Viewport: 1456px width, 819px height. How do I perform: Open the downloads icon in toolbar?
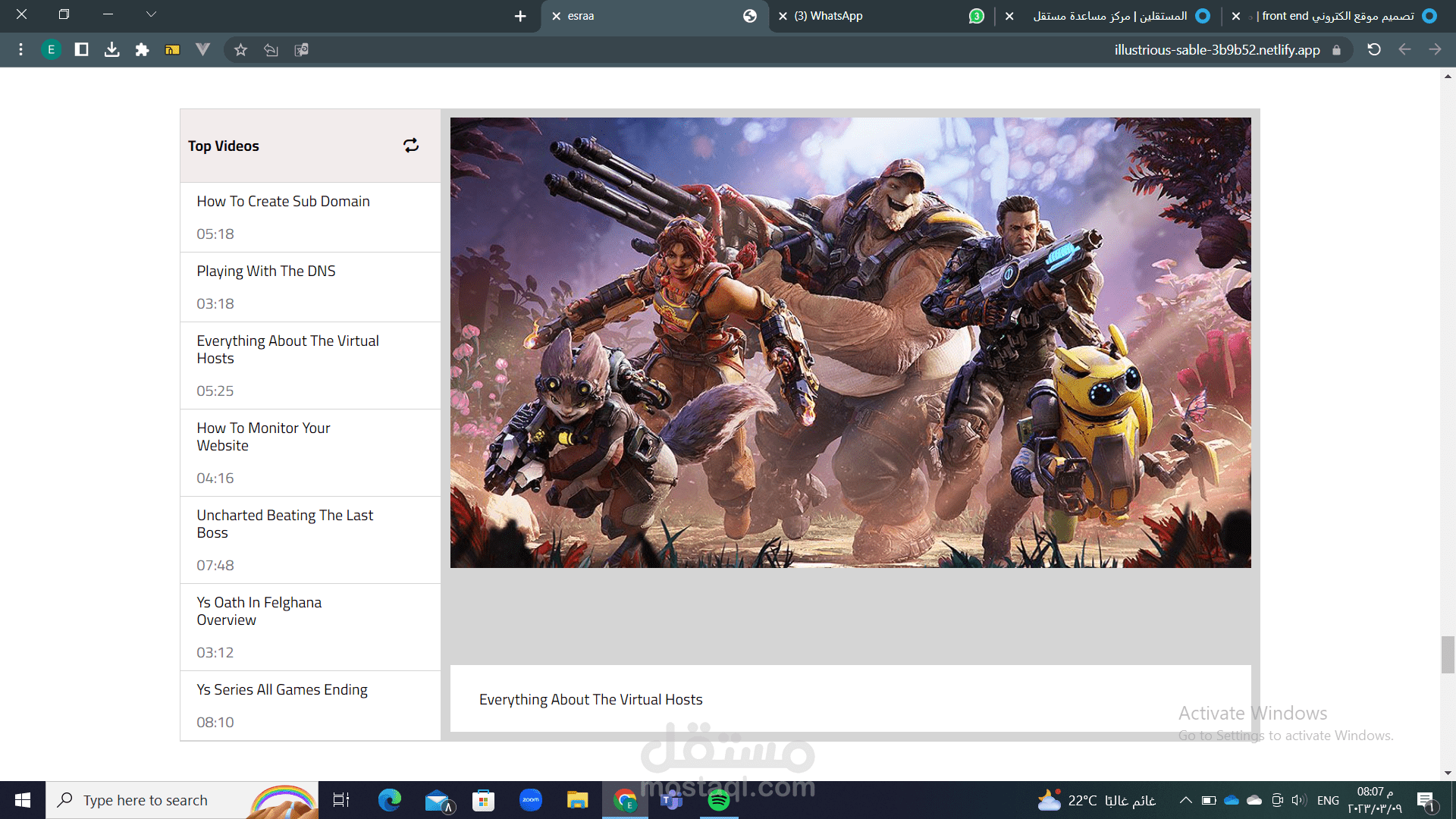point(111,49)
